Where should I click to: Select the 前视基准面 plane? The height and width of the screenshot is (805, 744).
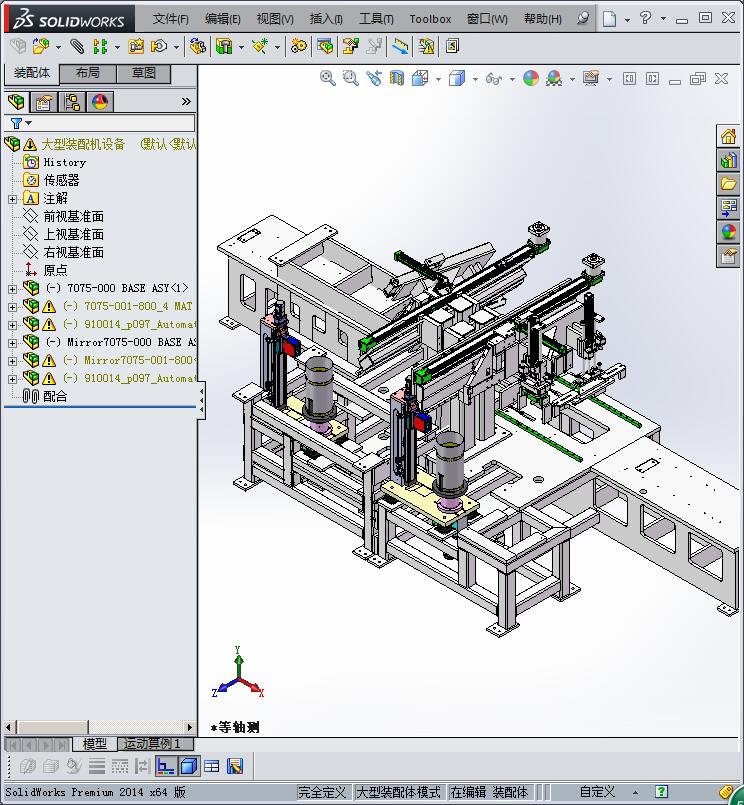(x=73, y=217)
